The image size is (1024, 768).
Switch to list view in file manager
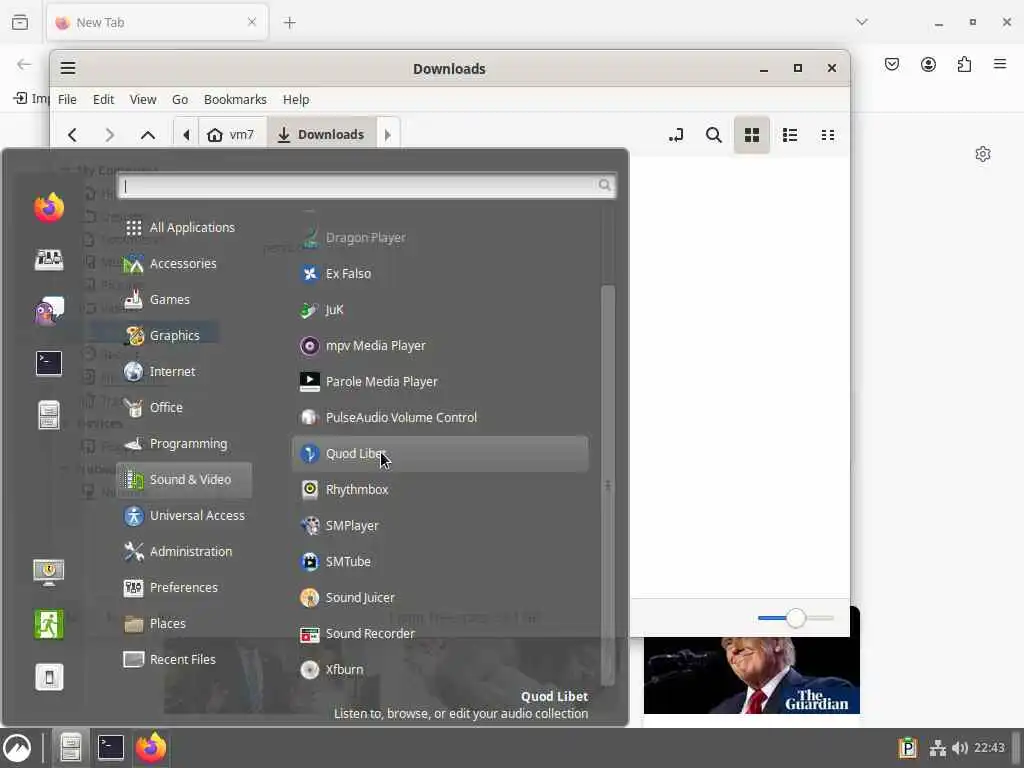(x=790, y=135)
